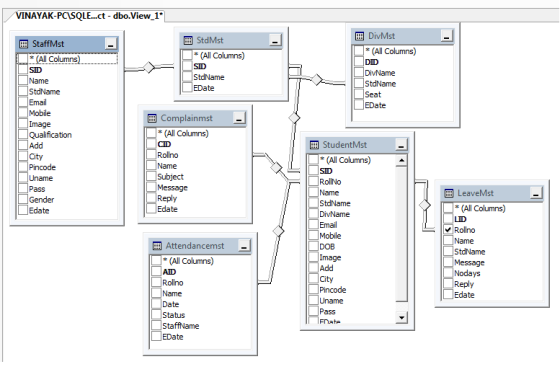The width and height of the screenshot is (560, 372).
Task: Click City field name in StudentMst
Action: [326, 279]
